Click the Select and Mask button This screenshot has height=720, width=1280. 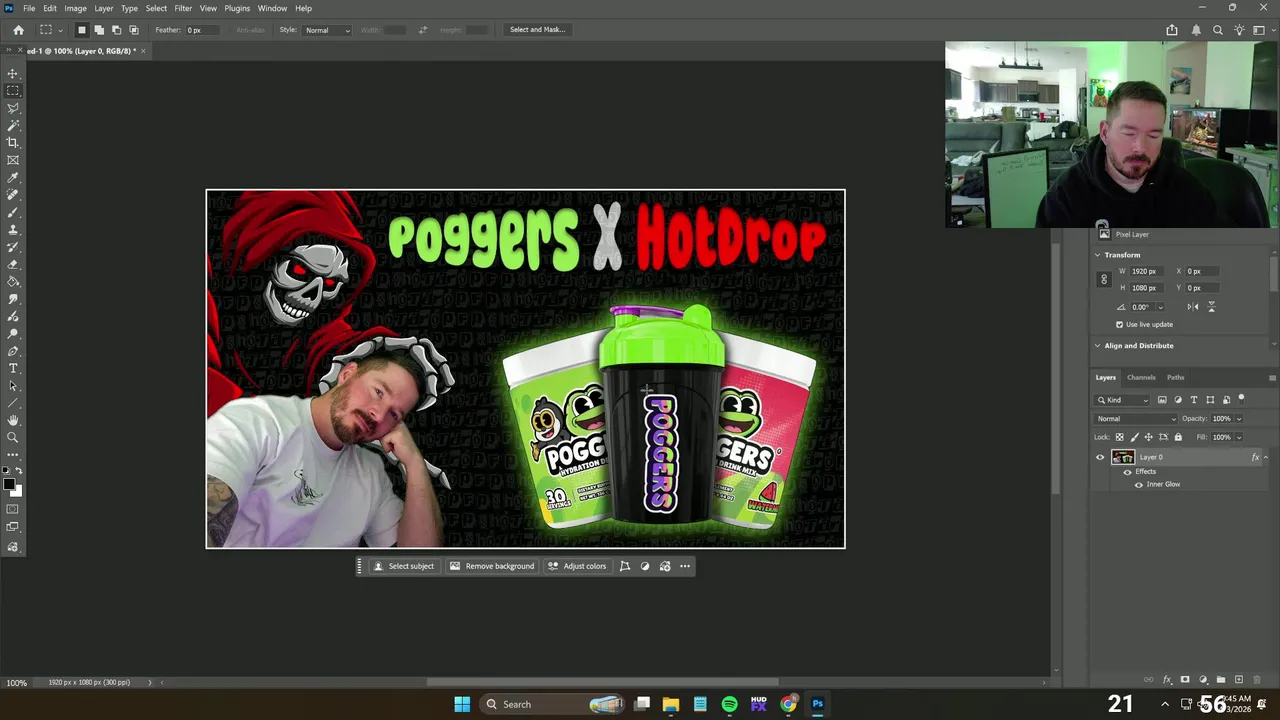click(x=538, y=30)
